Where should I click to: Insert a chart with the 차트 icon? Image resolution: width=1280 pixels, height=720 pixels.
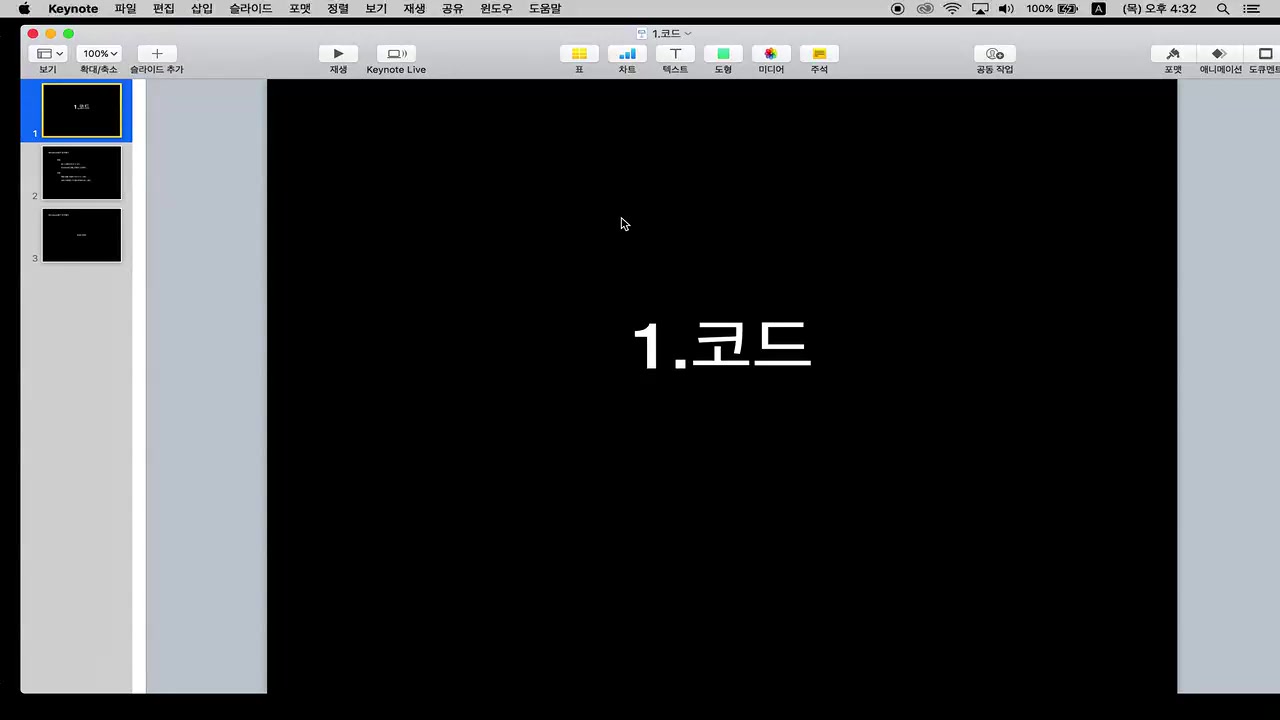tap(627, 54)
